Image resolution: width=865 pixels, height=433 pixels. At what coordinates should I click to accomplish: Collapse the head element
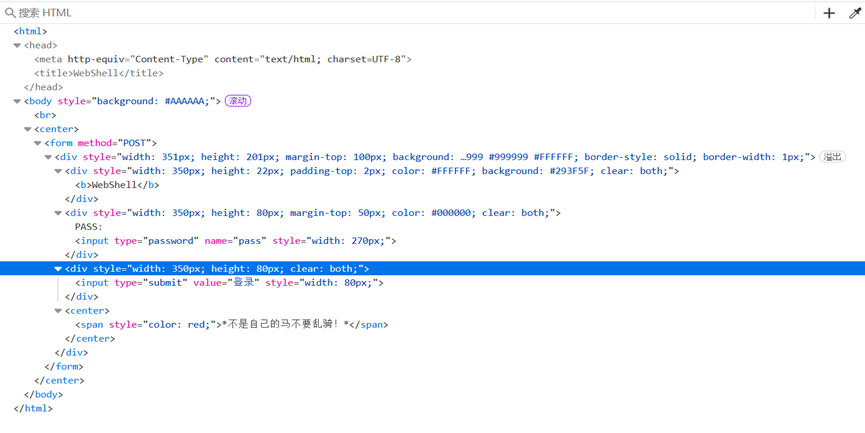coord(17,45)
